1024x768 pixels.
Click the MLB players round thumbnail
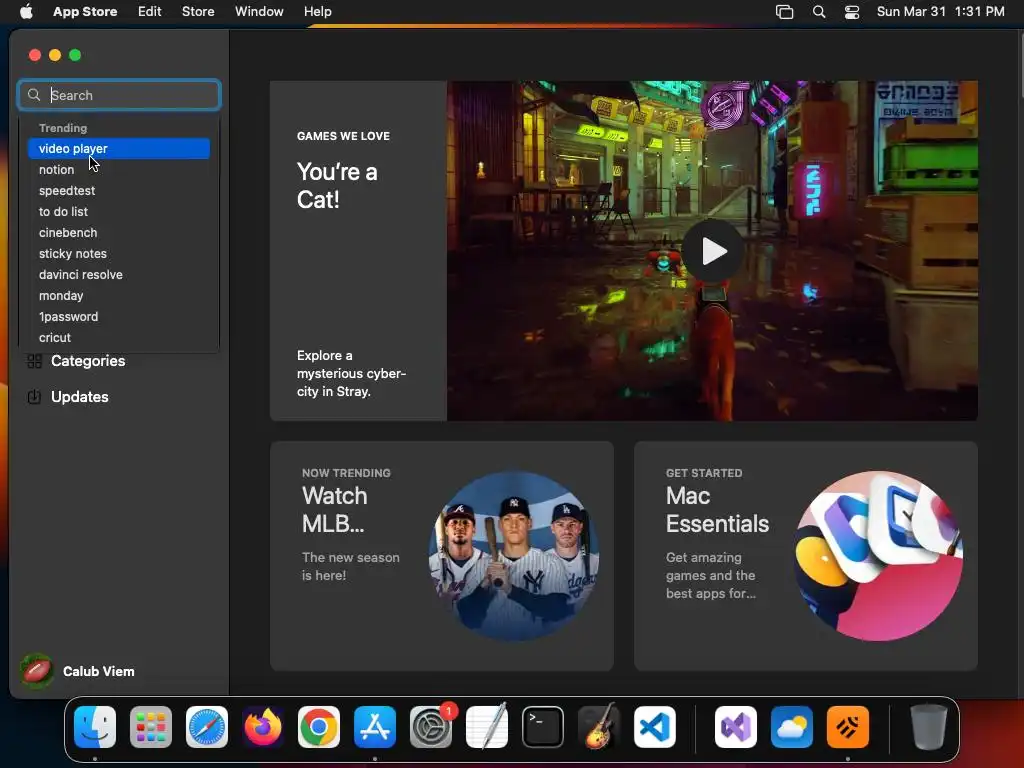(x=514, y=556)
